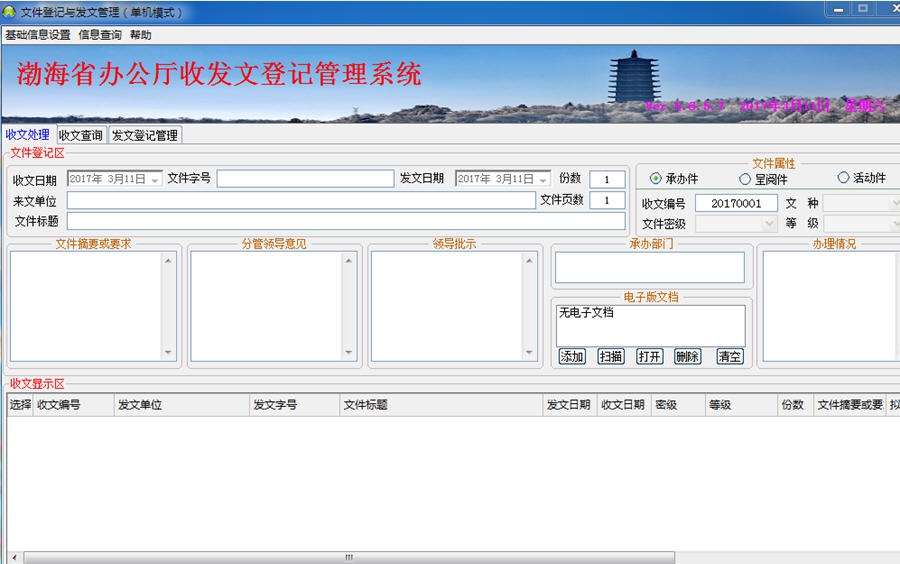Click scroll-up arrow in 分管领导意见 box

pyautogui.click(x=349, y=260)
